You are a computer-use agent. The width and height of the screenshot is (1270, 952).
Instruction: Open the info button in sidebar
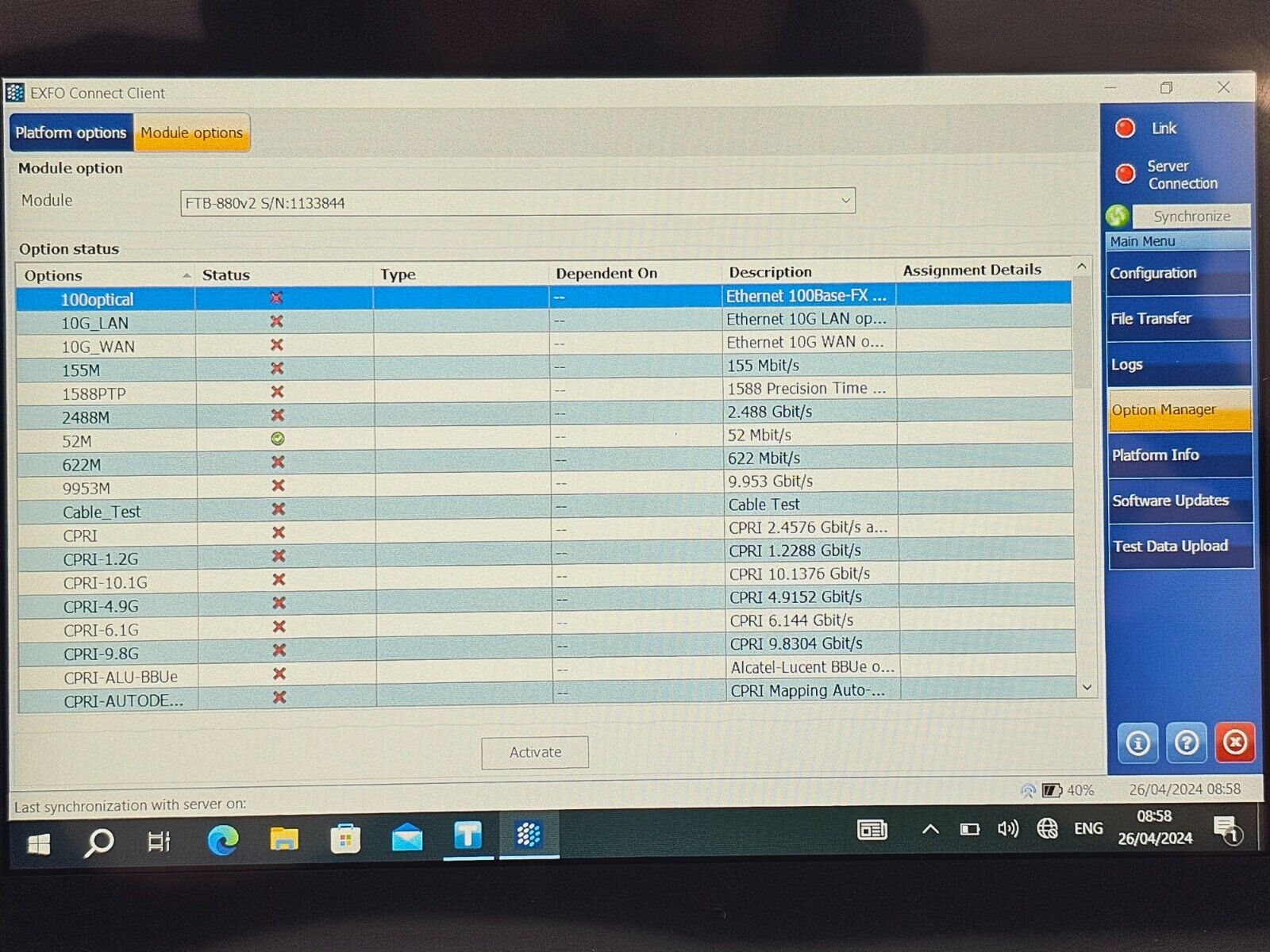click(x=1137, y=743)
